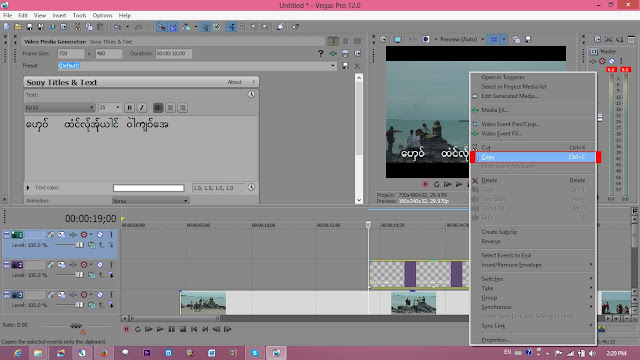Click the Copy toolbar icon
This screenshot has height=360, width=640.
pyautogui.click(x=89, y=27)
